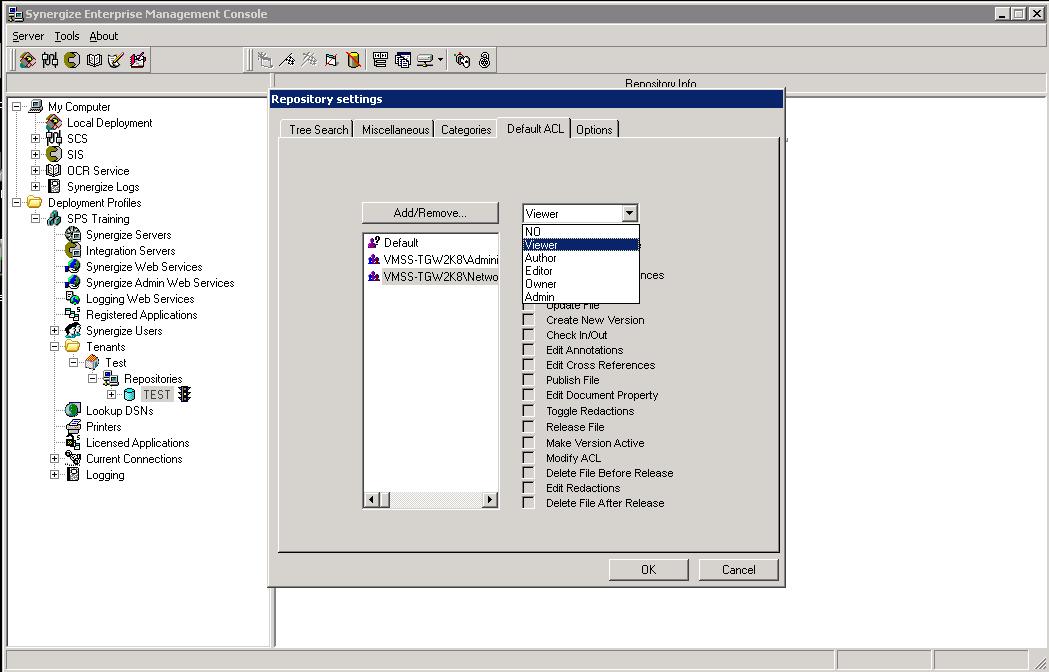Screen dimensions: 1049x672
Task: Click the traffic light icon beside TEST
Action: (185, 394)
